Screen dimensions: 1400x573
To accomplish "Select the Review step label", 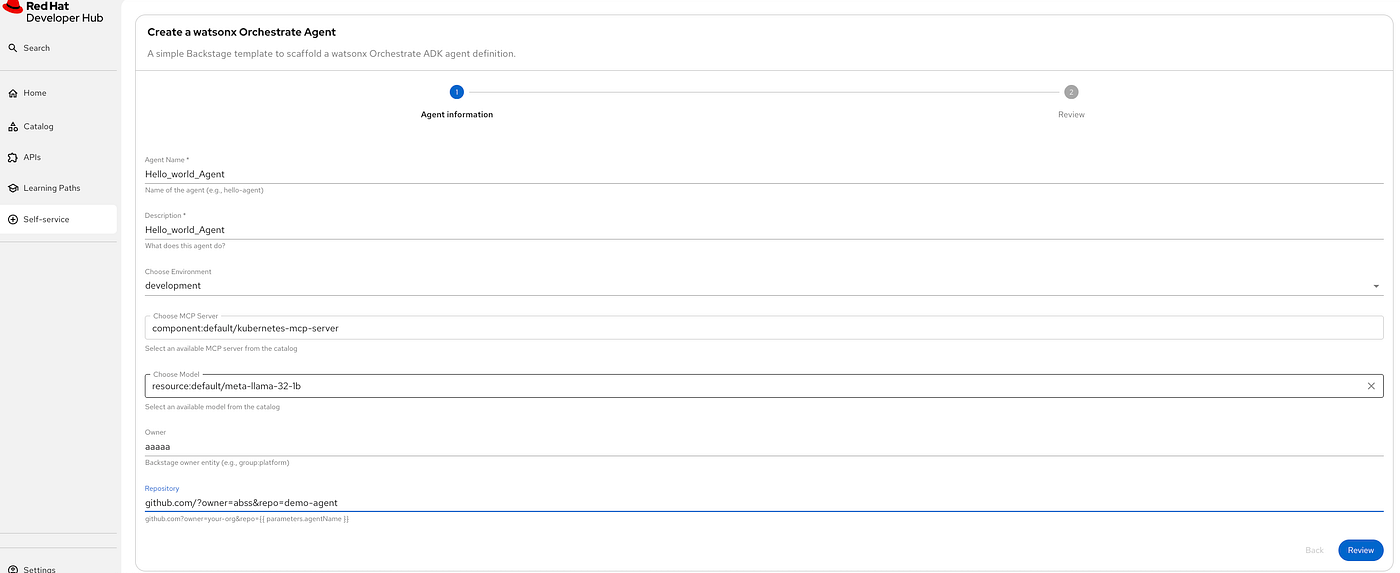I will [1071, 115].
